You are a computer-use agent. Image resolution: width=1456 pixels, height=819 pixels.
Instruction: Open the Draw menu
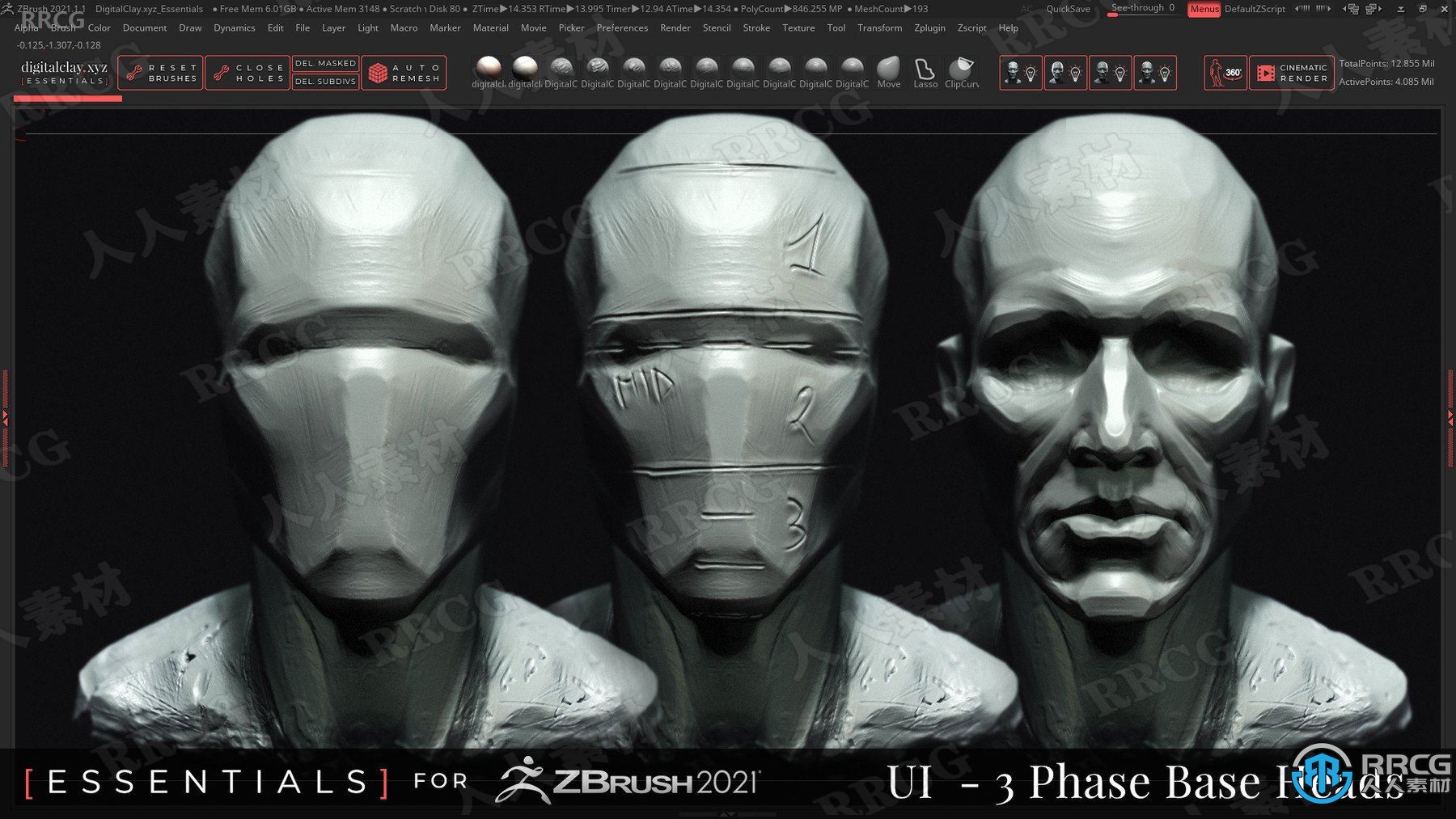[190, 27]
